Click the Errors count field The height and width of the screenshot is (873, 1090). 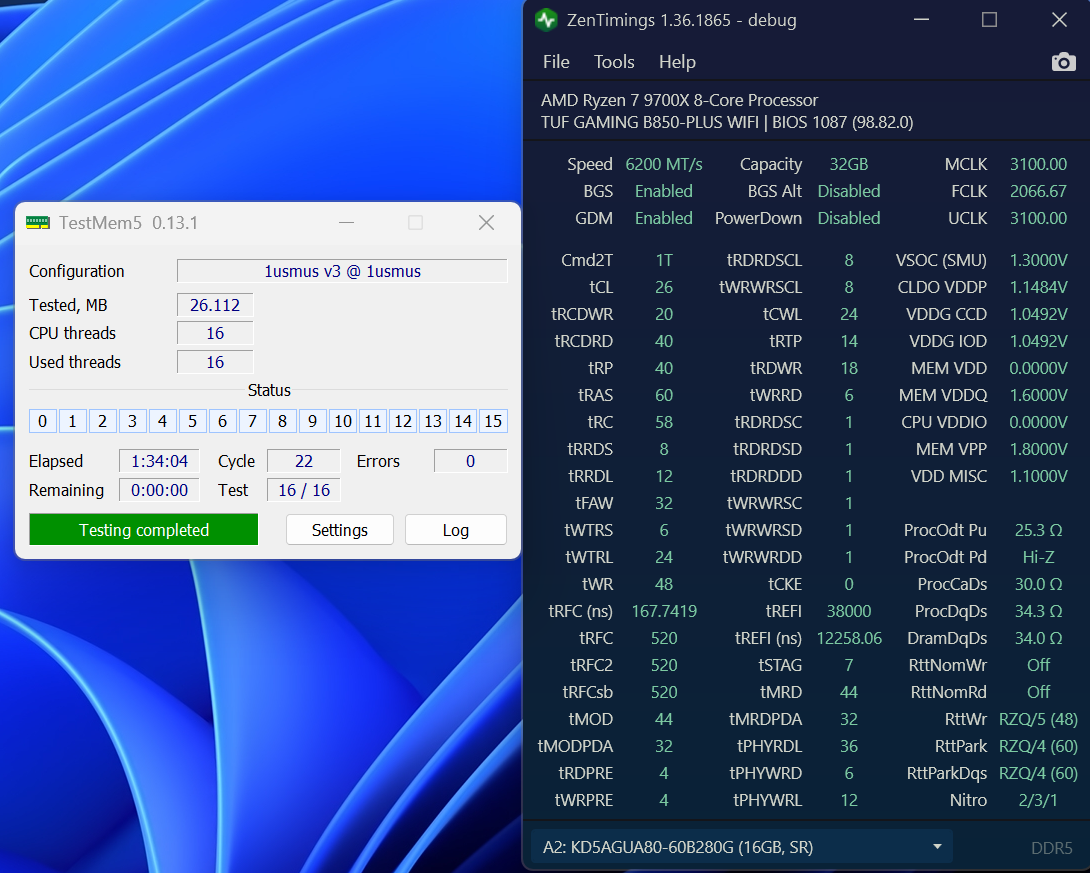(x=471, y=461)
